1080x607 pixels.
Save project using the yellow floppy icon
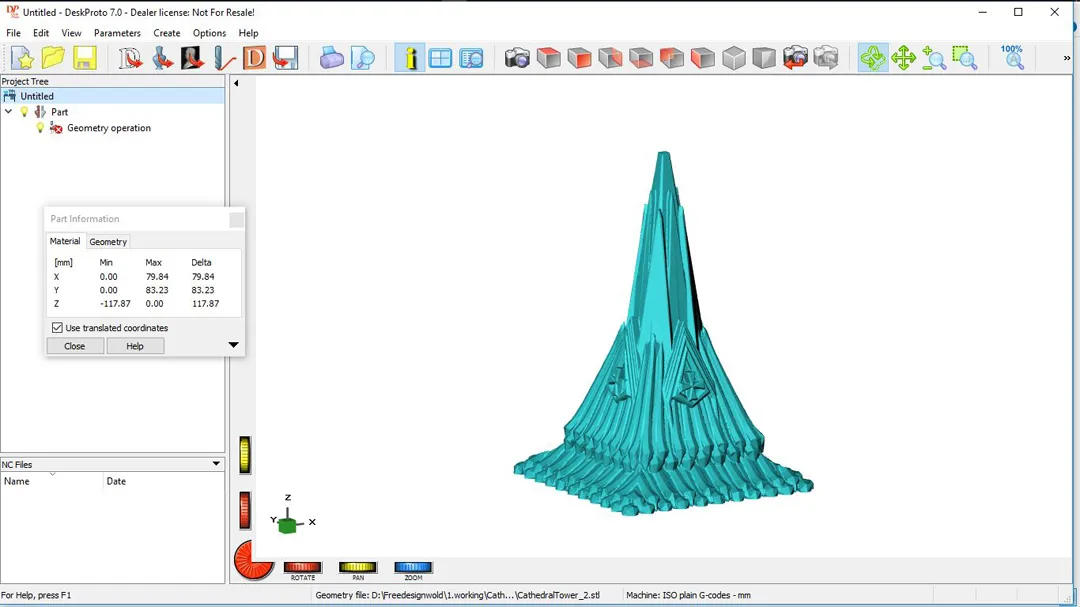point(84,58)
